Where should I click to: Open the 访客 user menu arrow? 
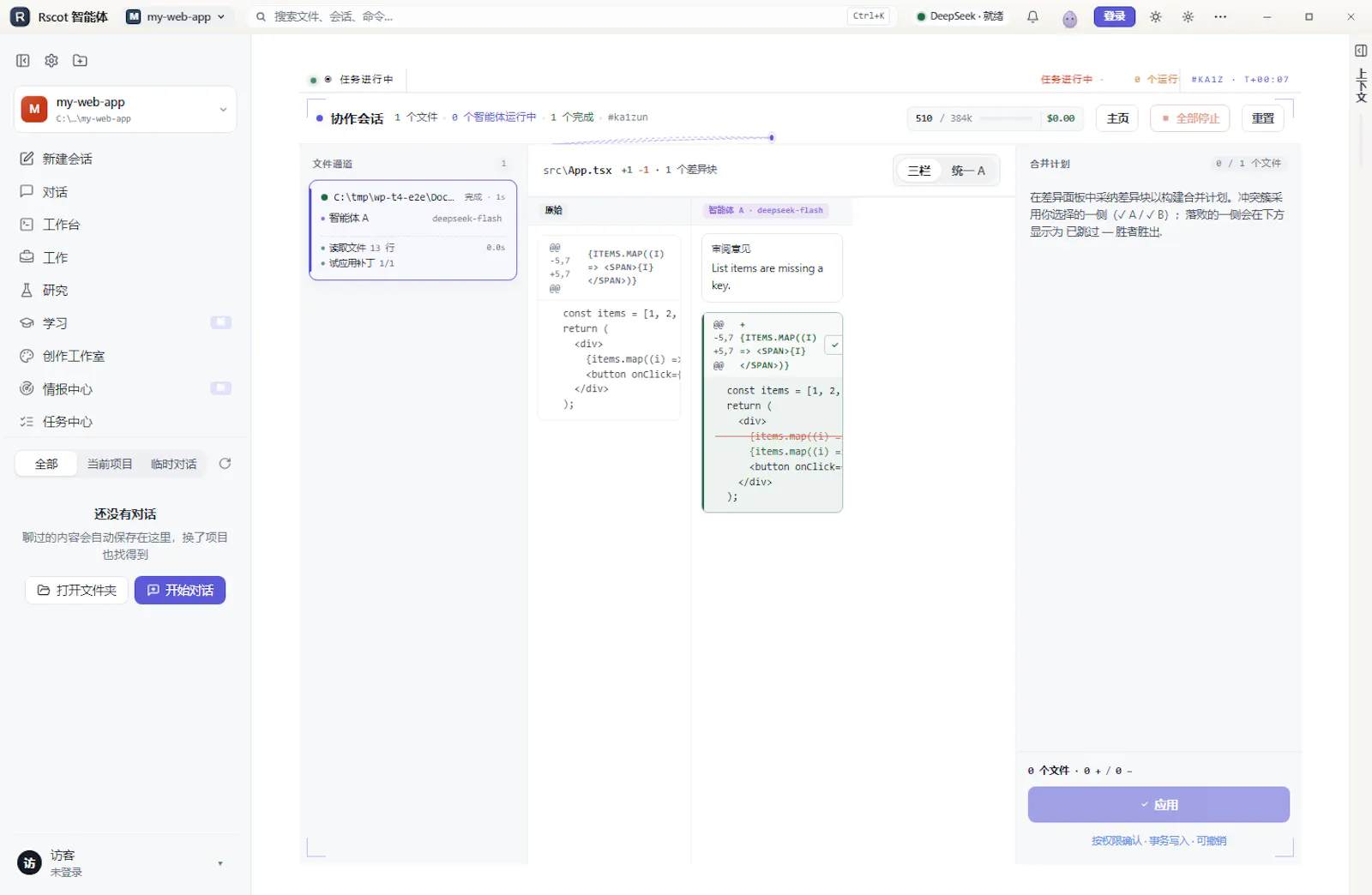(220, 863)
